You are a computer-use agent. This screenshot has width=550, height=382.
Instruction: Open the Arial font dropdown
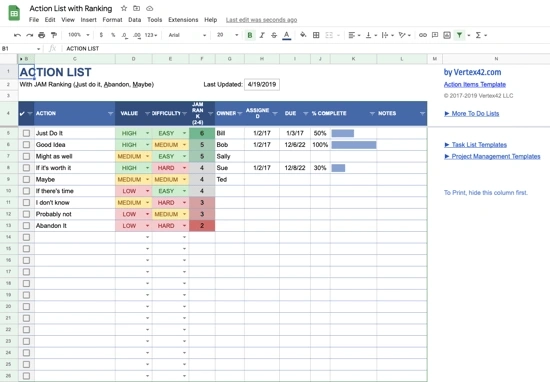pyautogui.click(x=187, y=35)
